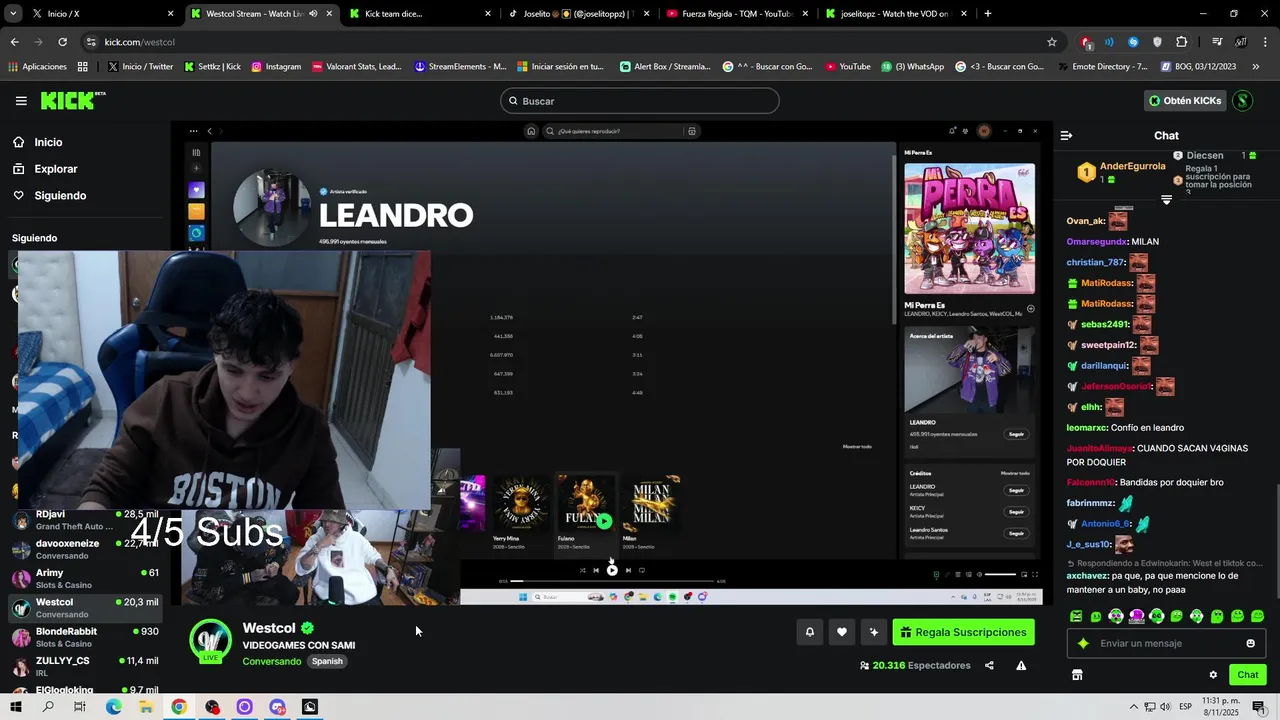Image resolution: width=1280 pixels, height=720 pixels.
Task: Open Windows notification center
Action: [1258, 707]
